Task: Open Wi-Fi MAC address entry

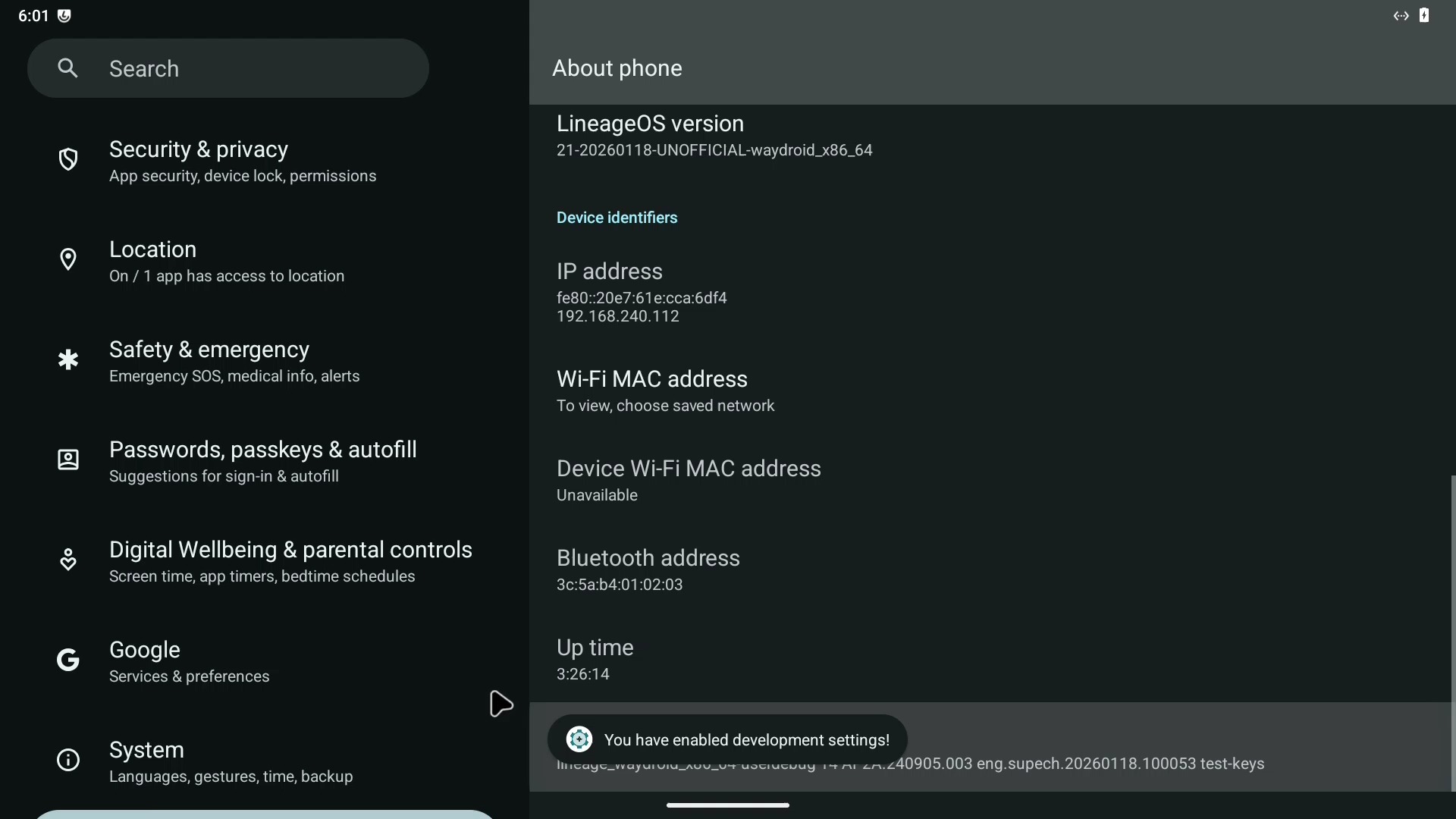Action: click(665, 391)
